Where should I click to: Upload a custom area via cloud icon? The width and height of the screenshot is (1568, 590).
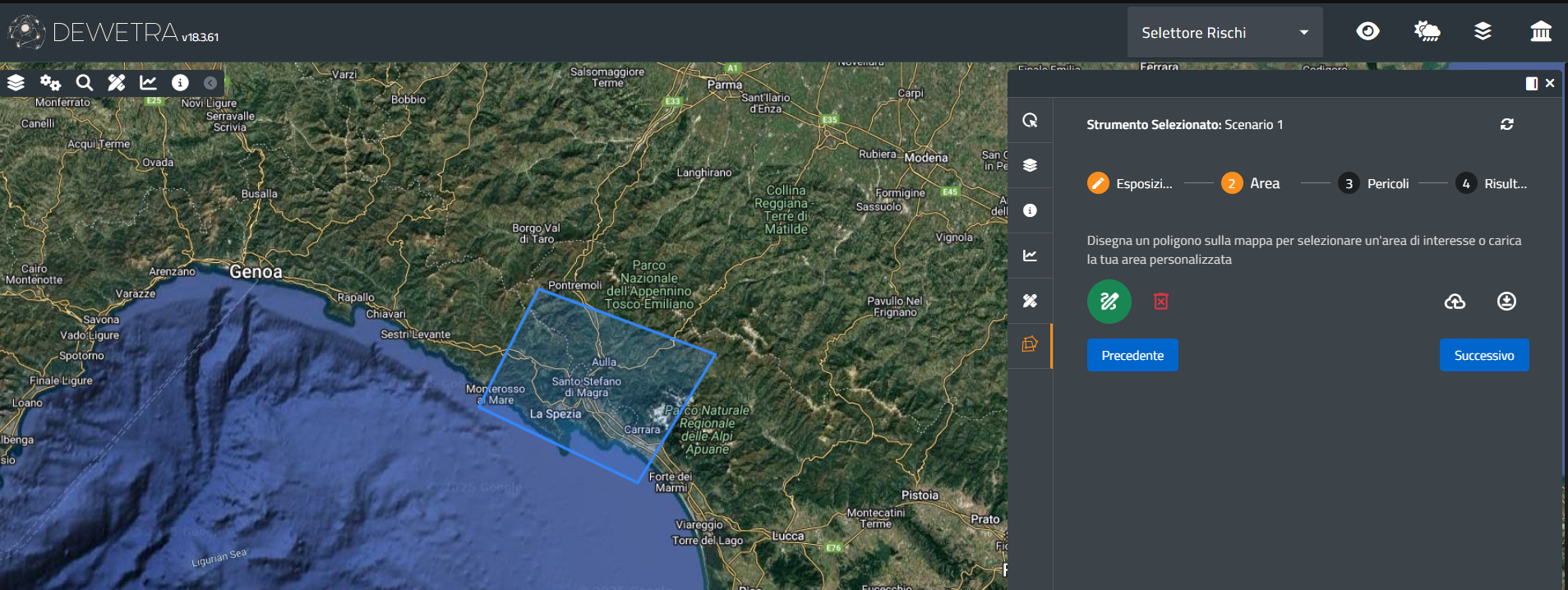(x=1455, y=302)
